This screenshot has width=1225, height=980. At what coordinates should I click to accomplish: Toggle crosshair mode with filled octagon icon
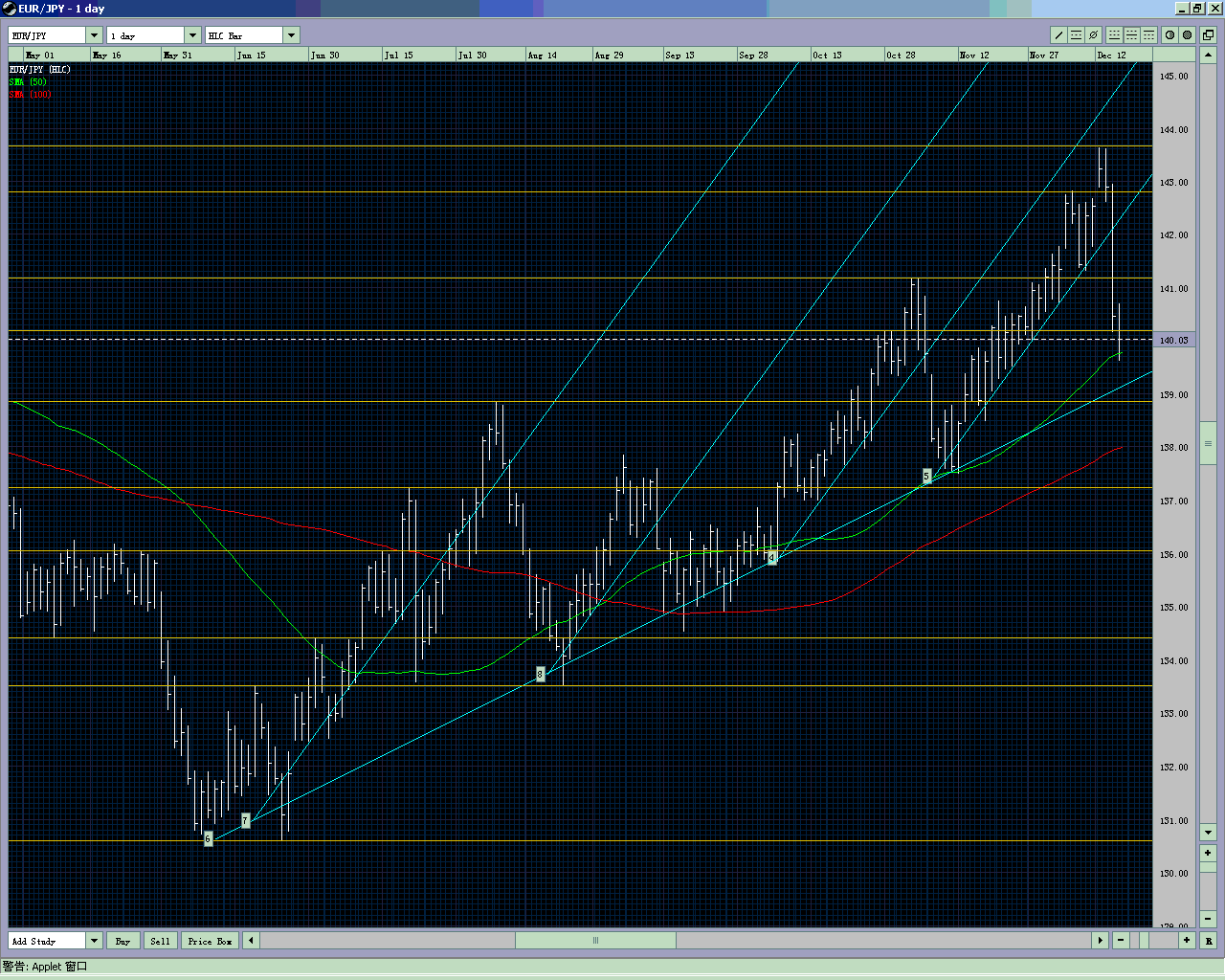[x=1187, y=34]
